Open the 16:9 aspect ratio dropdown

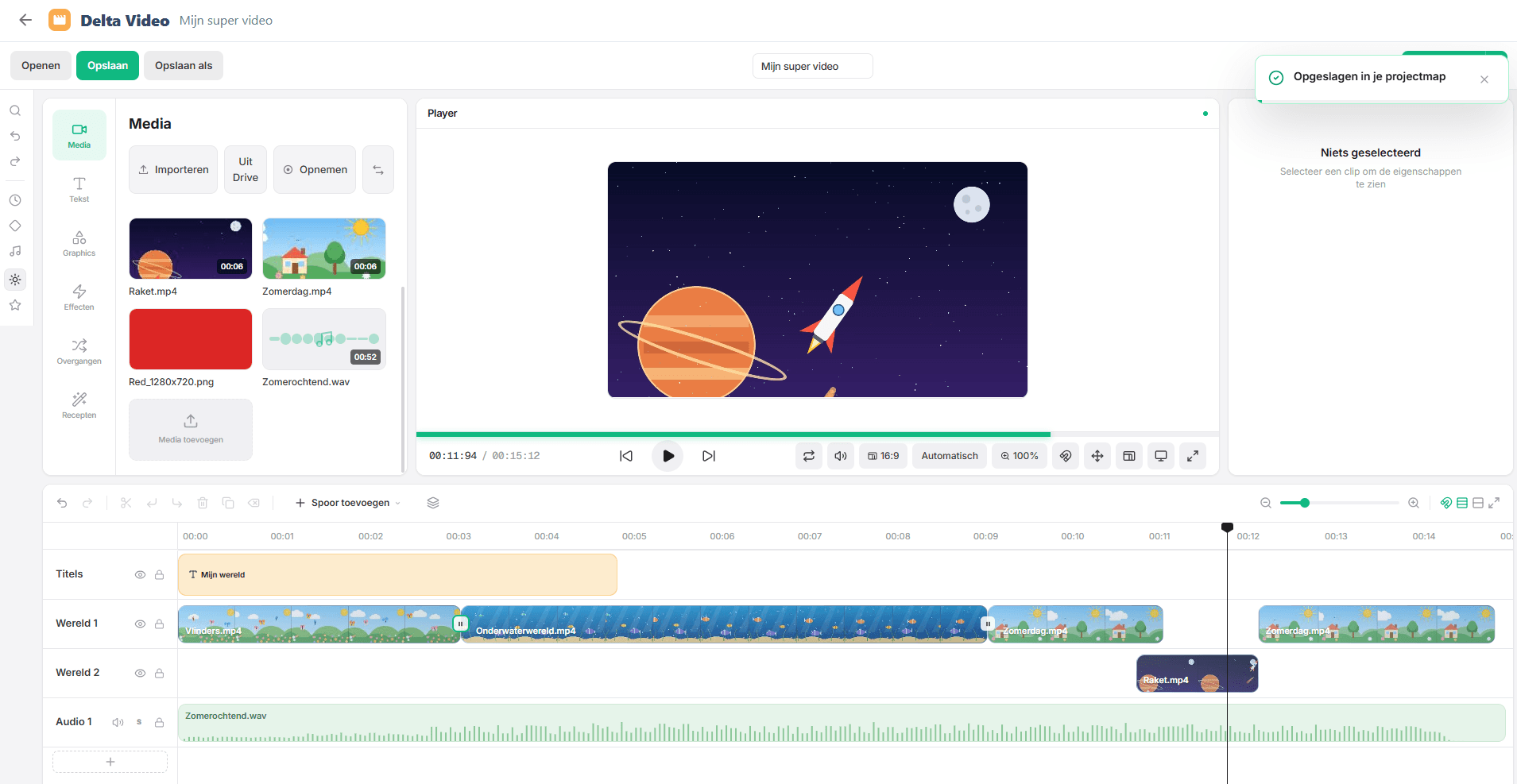tap(884, 456)
